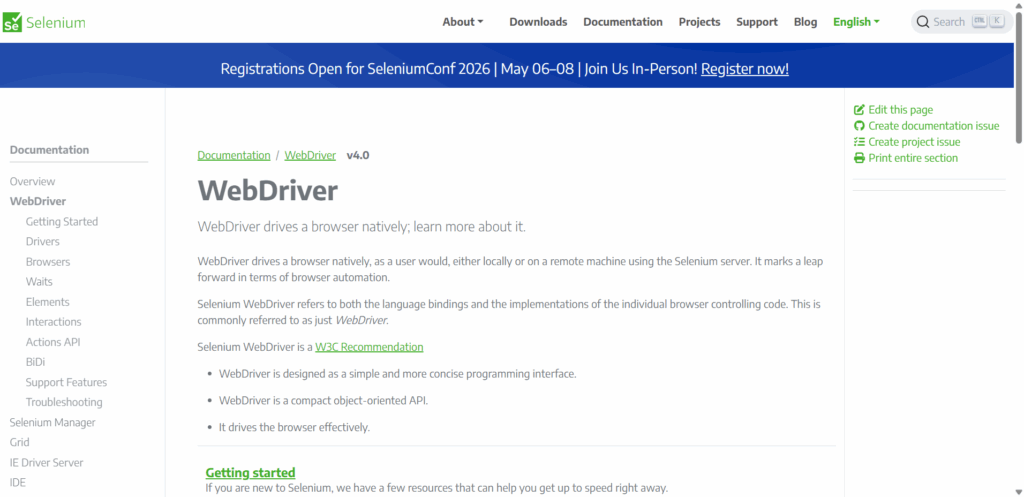
Task: Go to the Downloads page
Action: (x=538, y=22)
